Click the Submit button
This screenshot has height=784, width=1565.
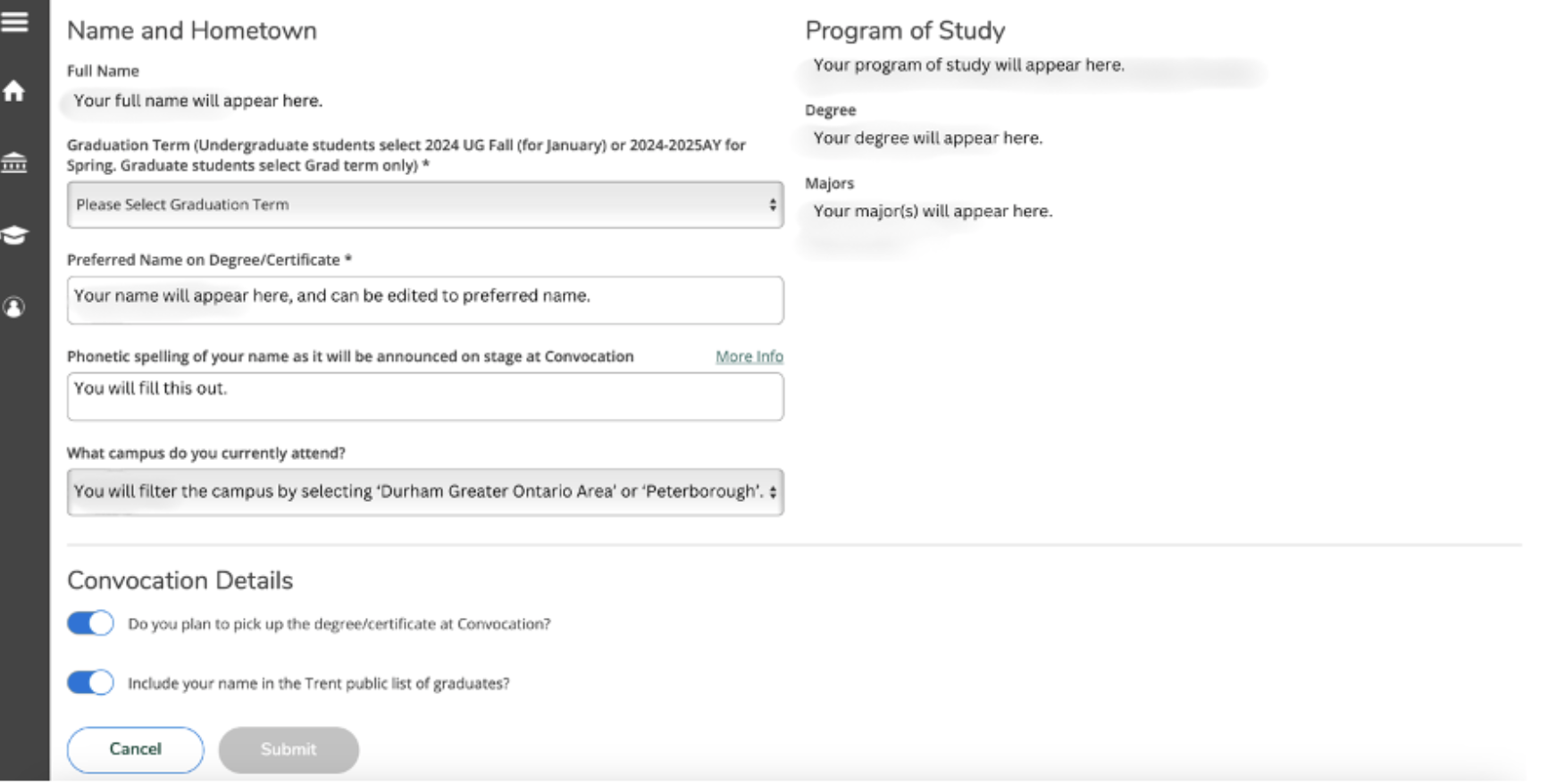[x=288, y=749]
